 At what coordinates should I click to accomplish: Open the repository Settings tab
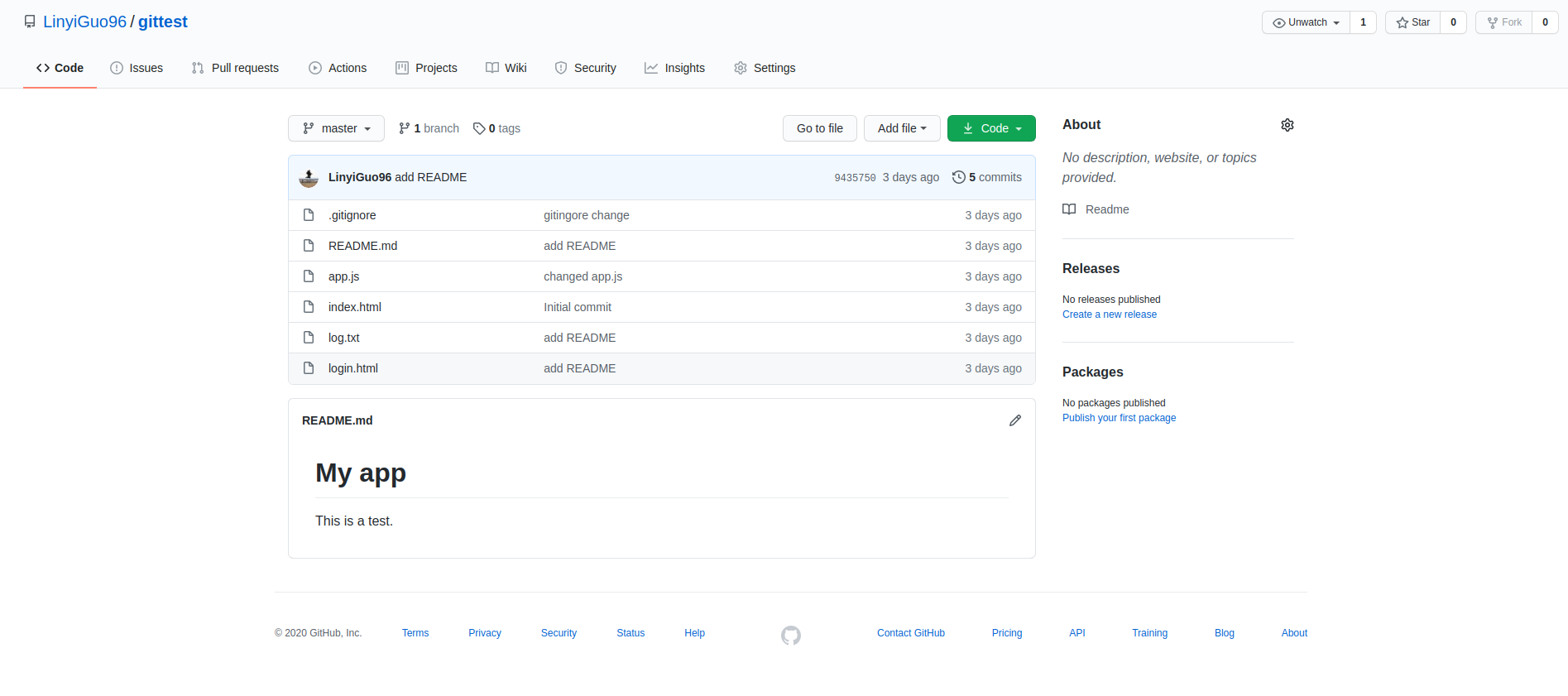(765, 68)
